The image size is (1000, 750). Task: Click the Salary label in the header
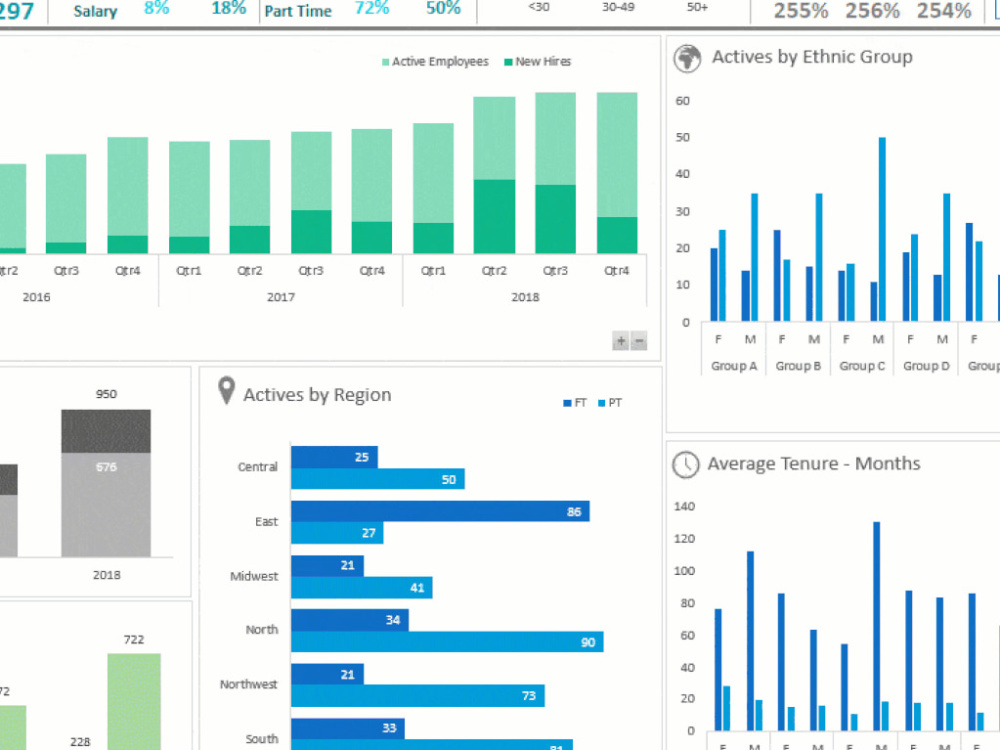click(x=95, y=11)
